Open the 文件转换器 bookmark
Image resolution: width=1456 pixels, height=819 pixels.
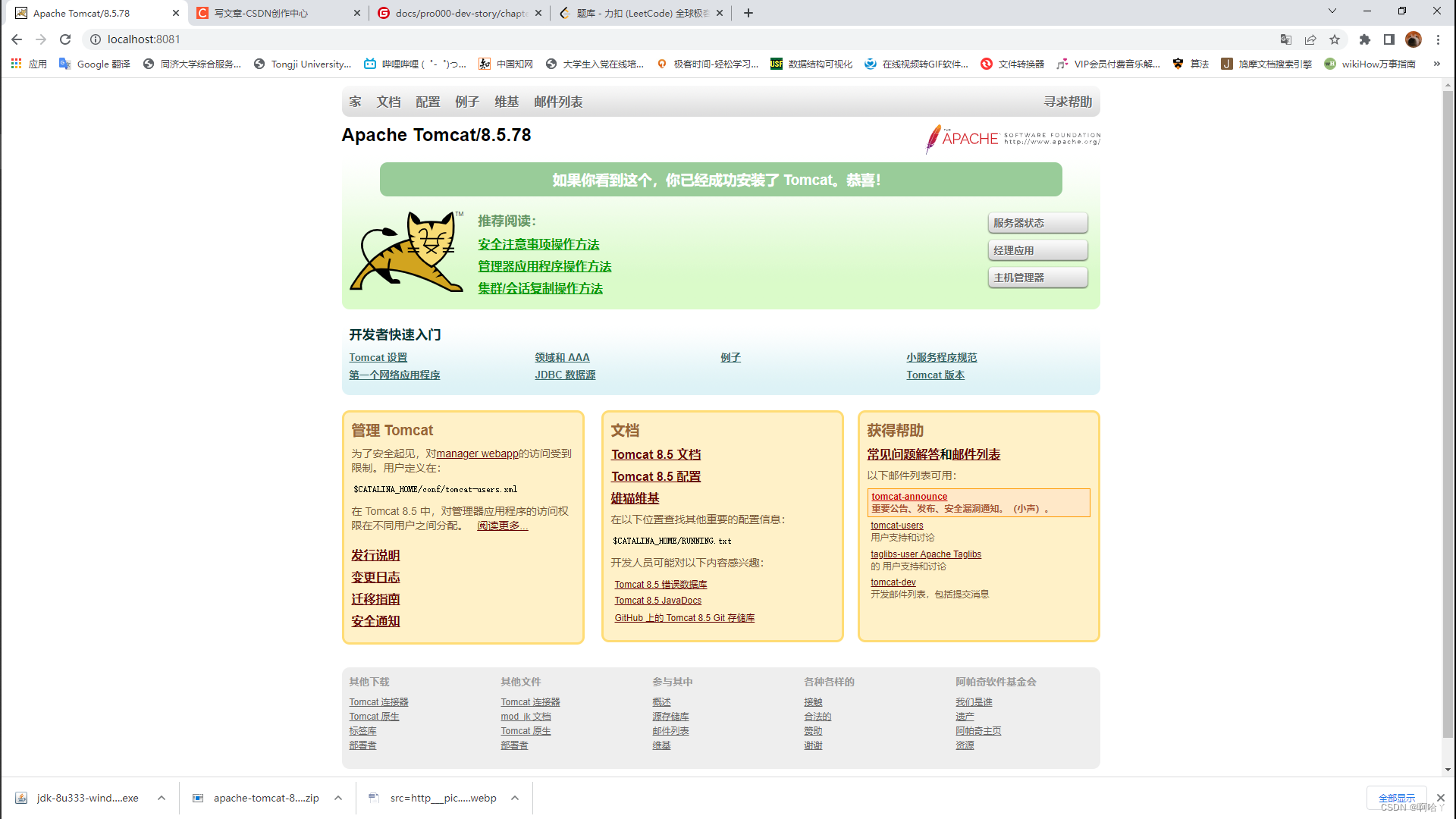1012,64
